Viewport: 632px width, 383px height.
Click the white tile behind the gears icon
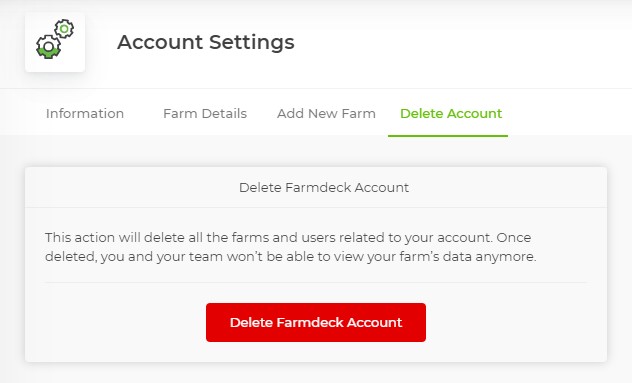coord(55,42)
